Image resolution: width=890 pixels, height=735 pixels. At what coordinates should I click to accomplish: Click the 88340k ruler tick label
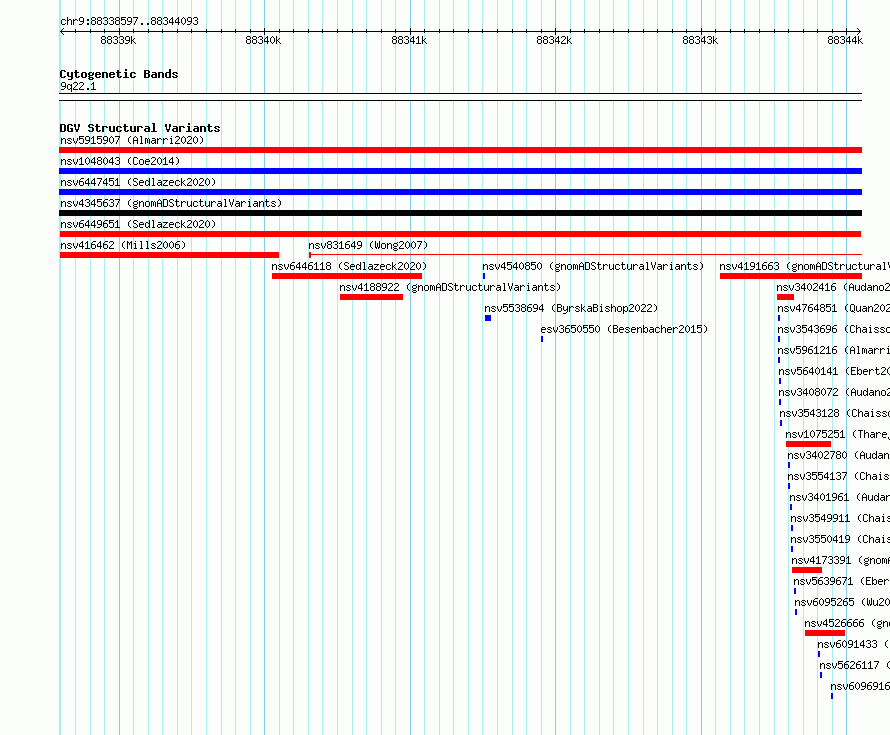point(263,40)
